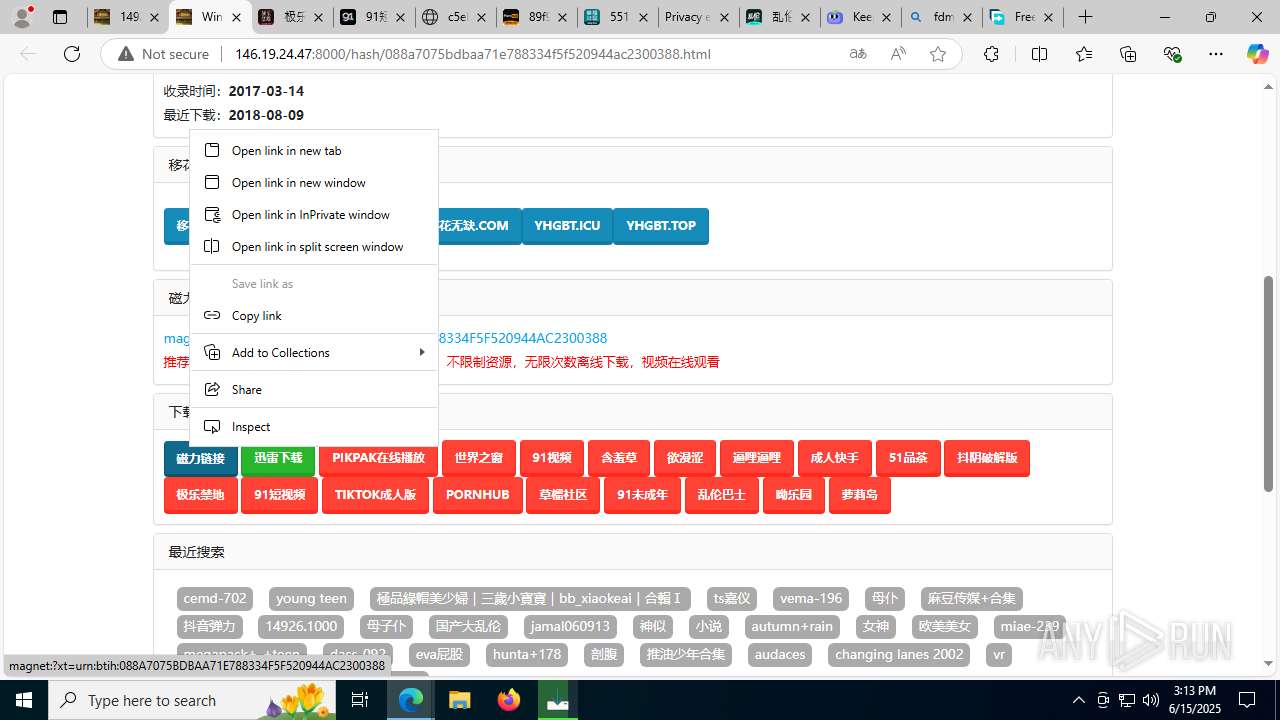
Task: Select Open link in InPrivate window
Action: point(314,214)
